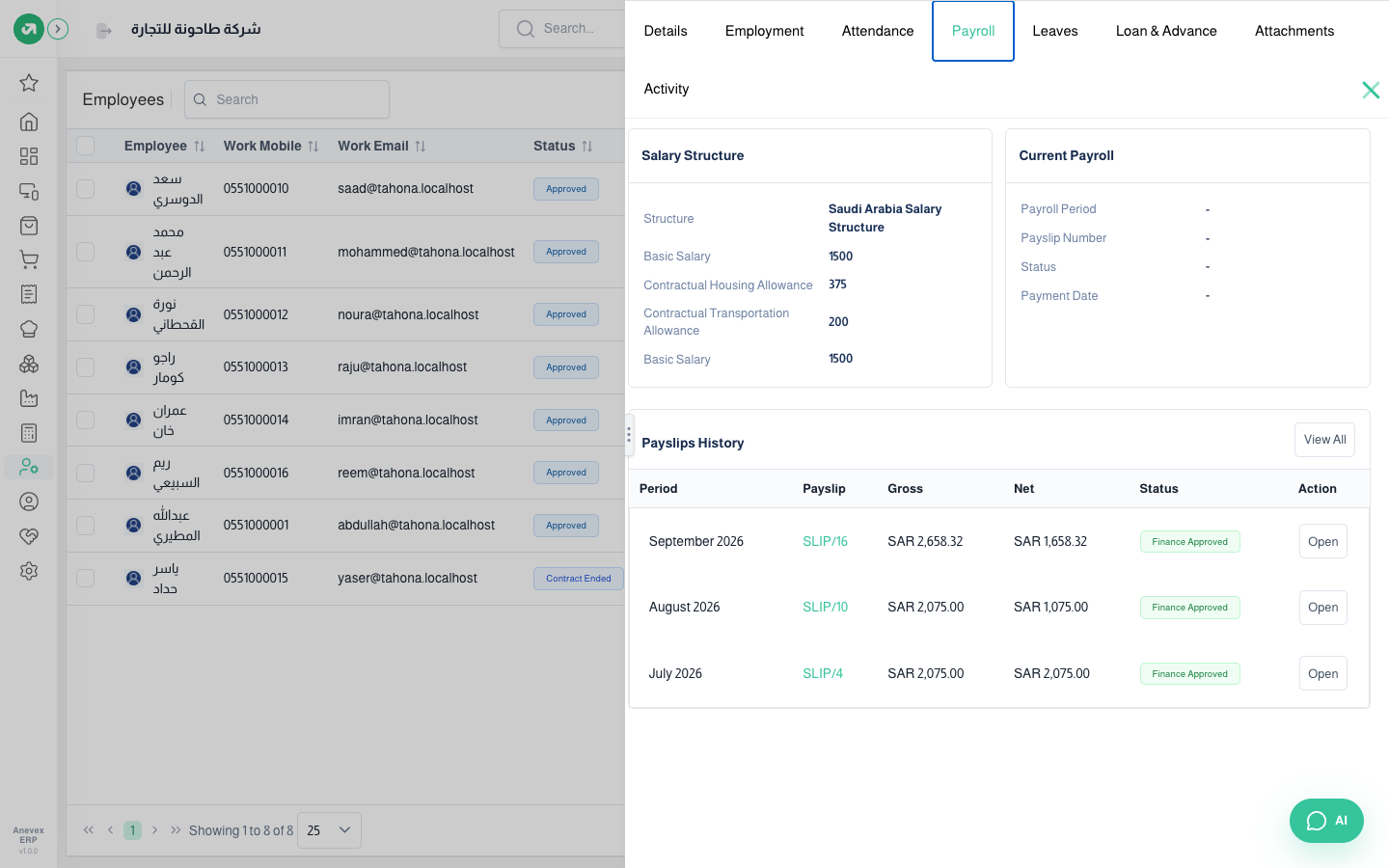Open the shopping bag icon in sidebar
Screen dimensions: 1389x868
tap(29, 226)
